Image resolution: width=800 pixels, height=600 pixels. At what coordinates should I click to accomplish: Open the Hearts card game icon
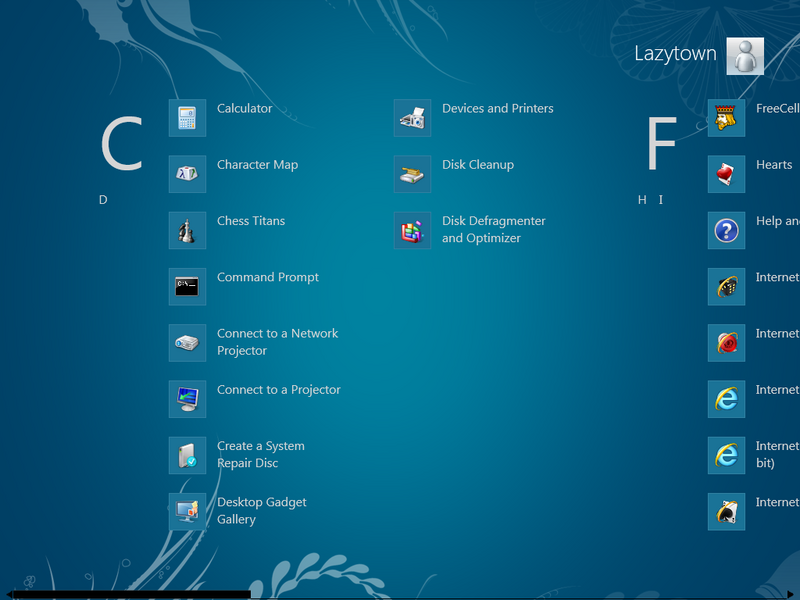pyautogui.click(x=726, y=174)
